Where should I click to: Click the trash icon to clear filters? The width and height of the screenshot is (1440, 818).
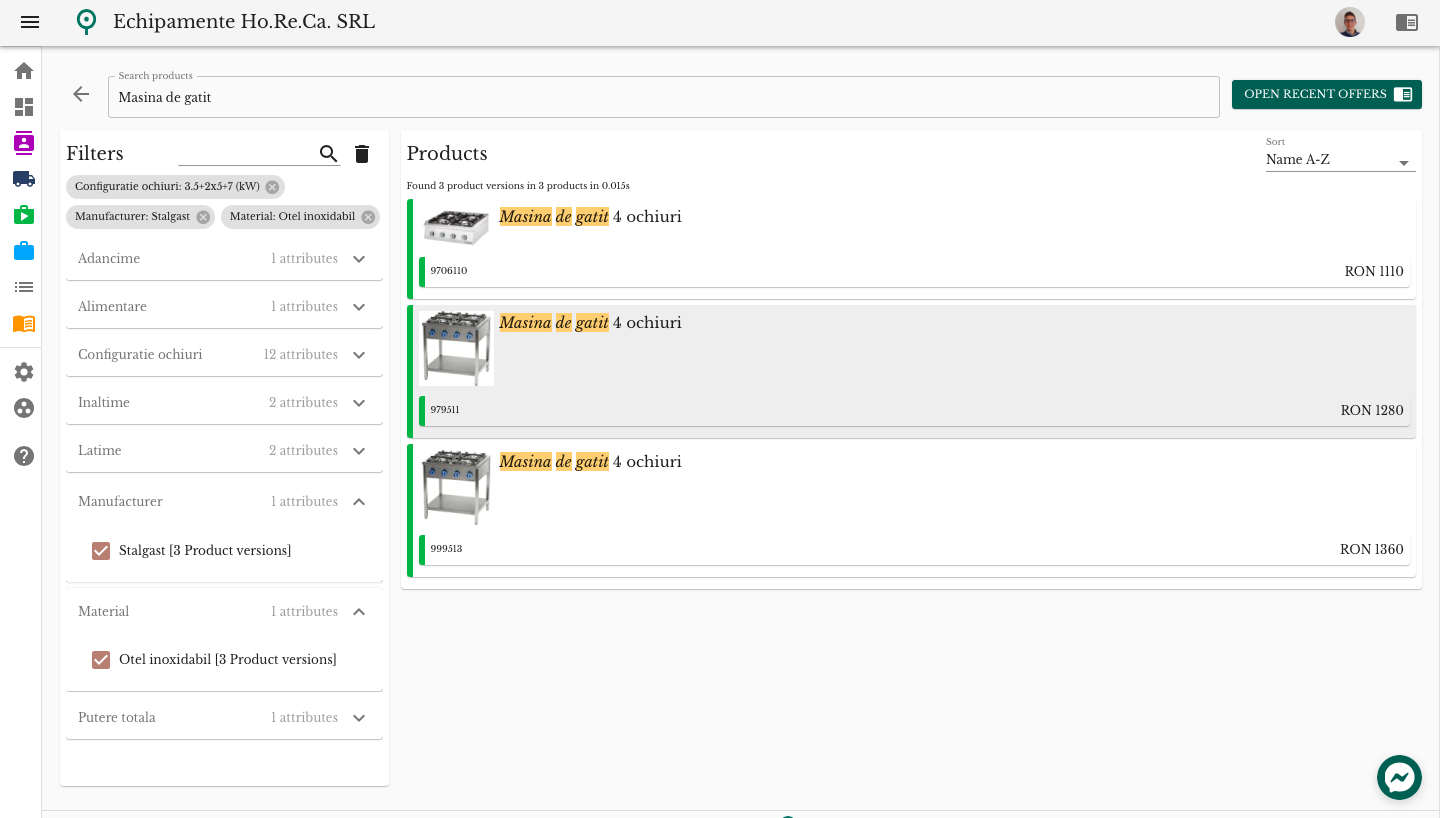[362, 154]
